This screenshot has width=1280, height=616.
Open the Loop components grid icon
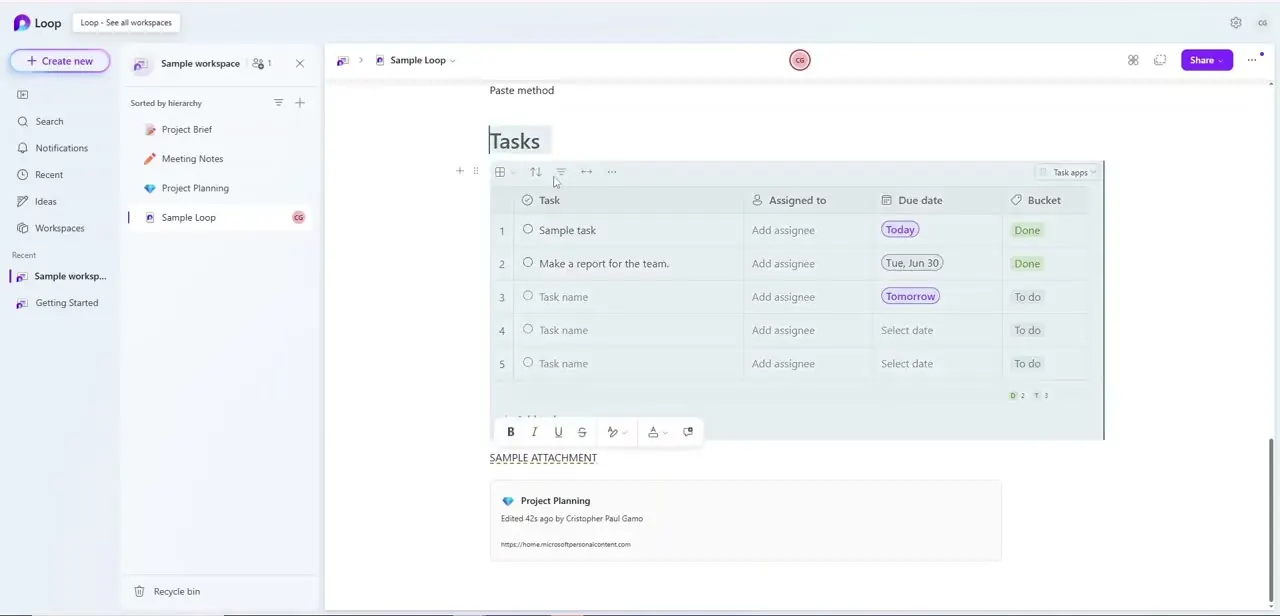coord(1133,61)
